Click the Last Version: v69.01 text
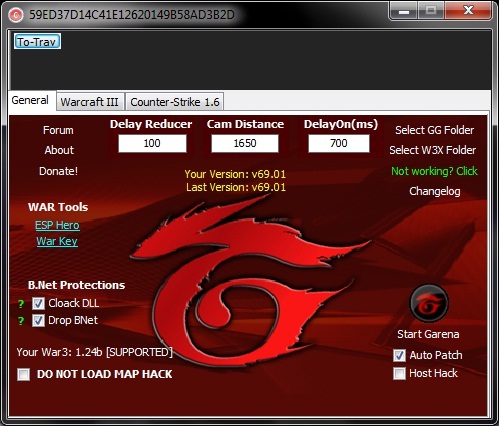 pyautogui.click(x=236, y=187)
